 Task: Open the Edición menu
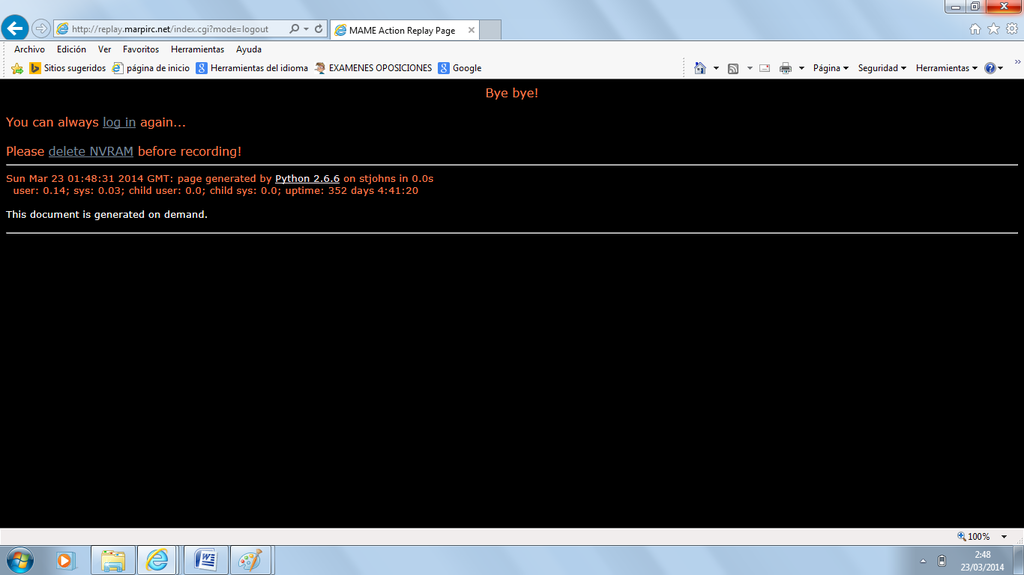[71, 49]
